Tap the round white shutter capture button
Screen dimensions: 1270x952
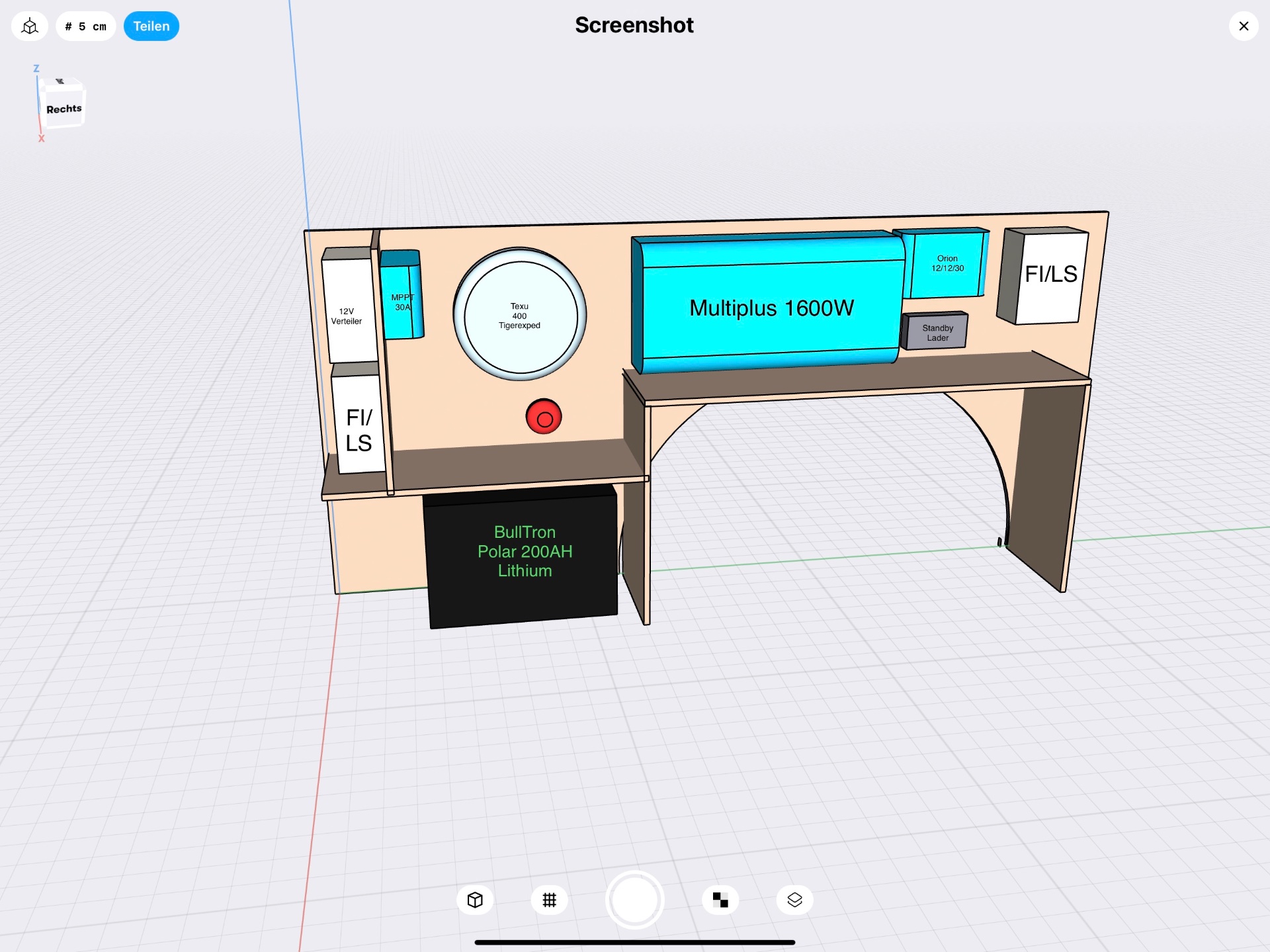(635, 900)
